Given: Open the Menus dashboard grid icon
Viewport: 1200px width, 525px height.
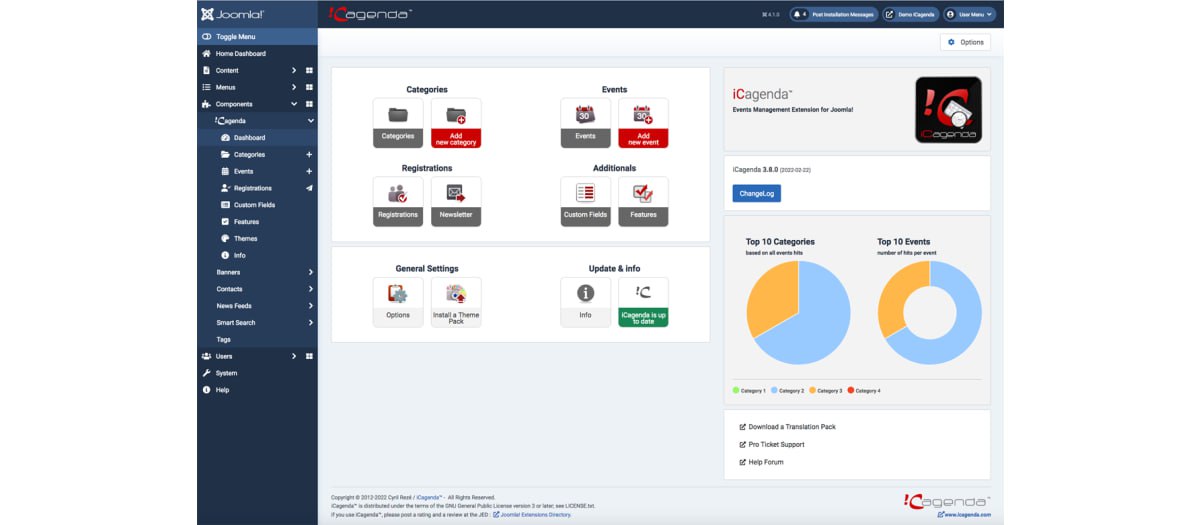Looking at the screenshot, I should 309,88.
